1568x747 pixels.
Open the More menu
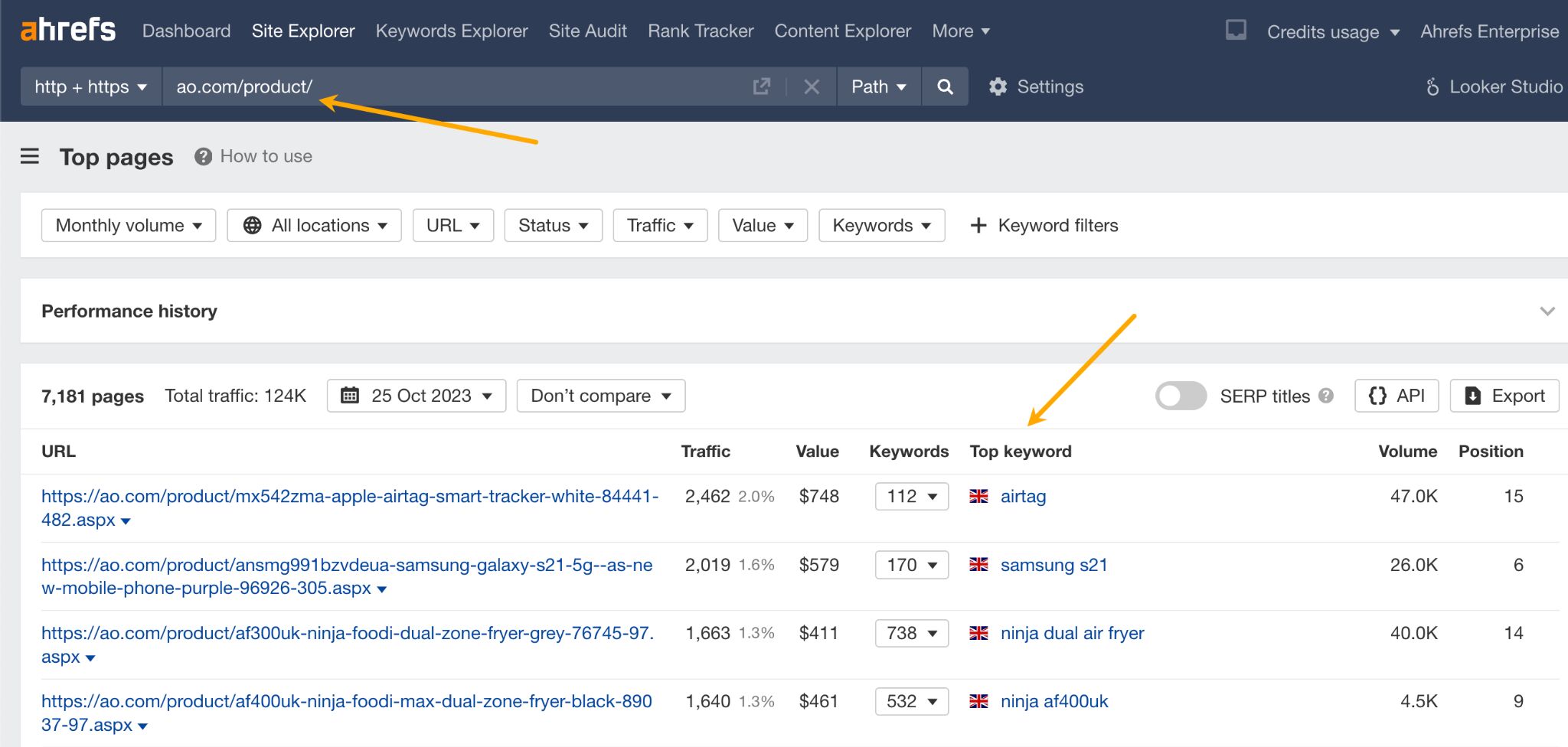click(961, 31)
